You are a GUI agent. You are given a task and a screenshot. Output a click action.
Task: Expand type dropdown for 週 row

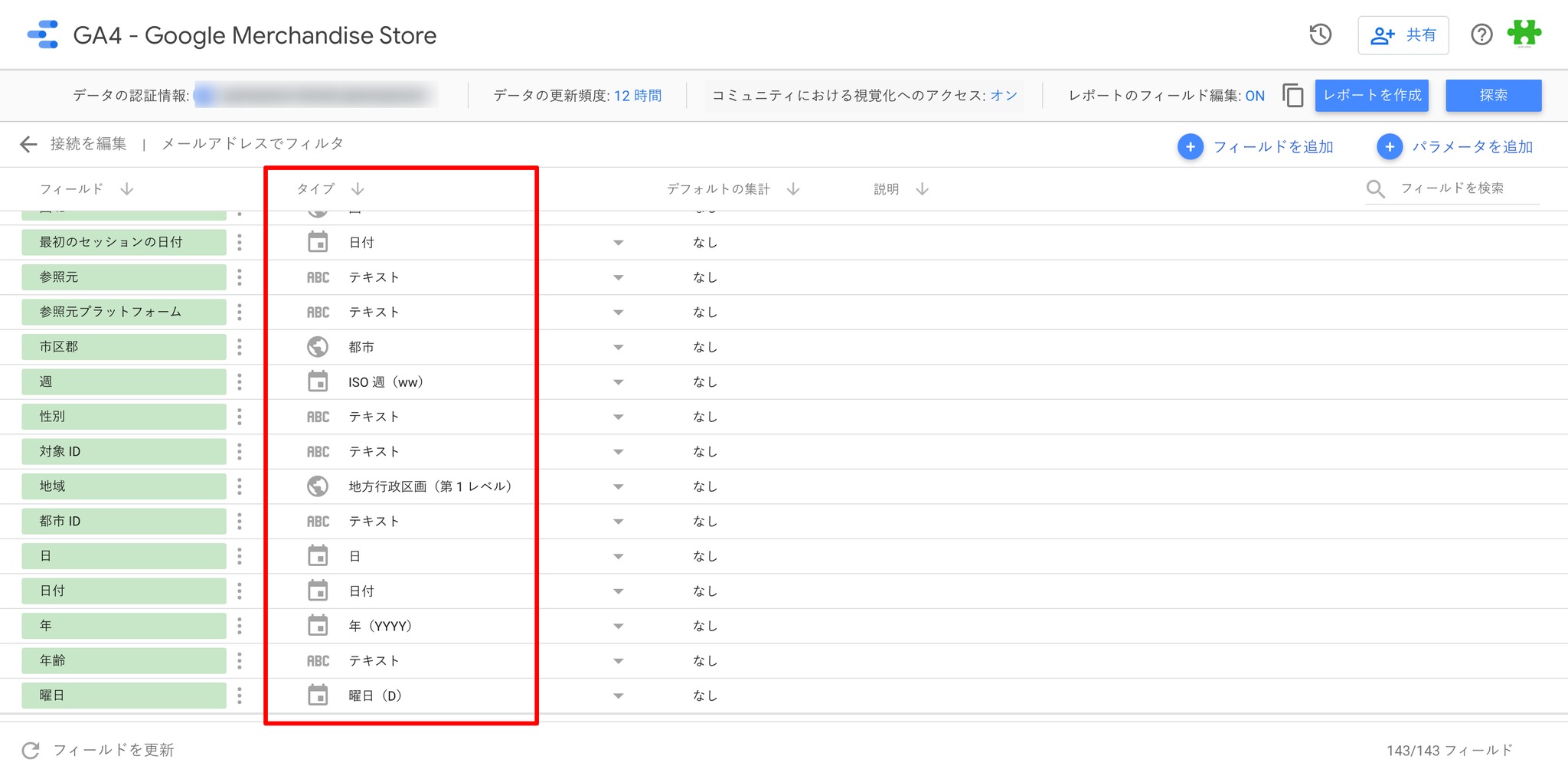tap(619, 382)
